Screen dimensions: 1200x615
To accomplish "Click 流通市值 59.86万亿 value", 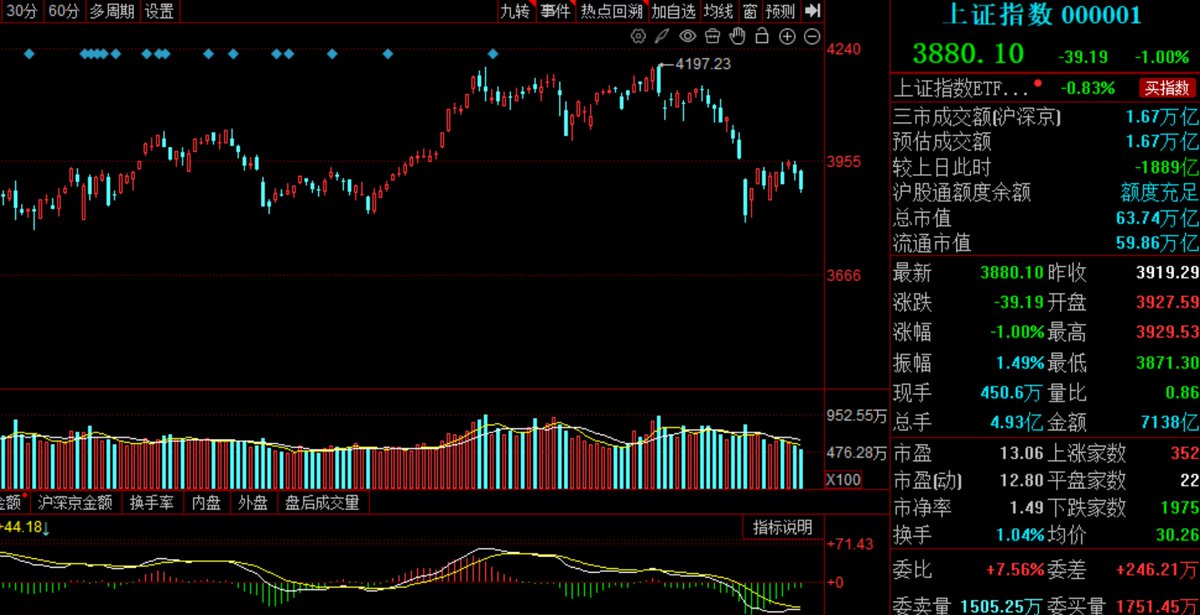I will pyautogui.click(x=1159, y=242).
